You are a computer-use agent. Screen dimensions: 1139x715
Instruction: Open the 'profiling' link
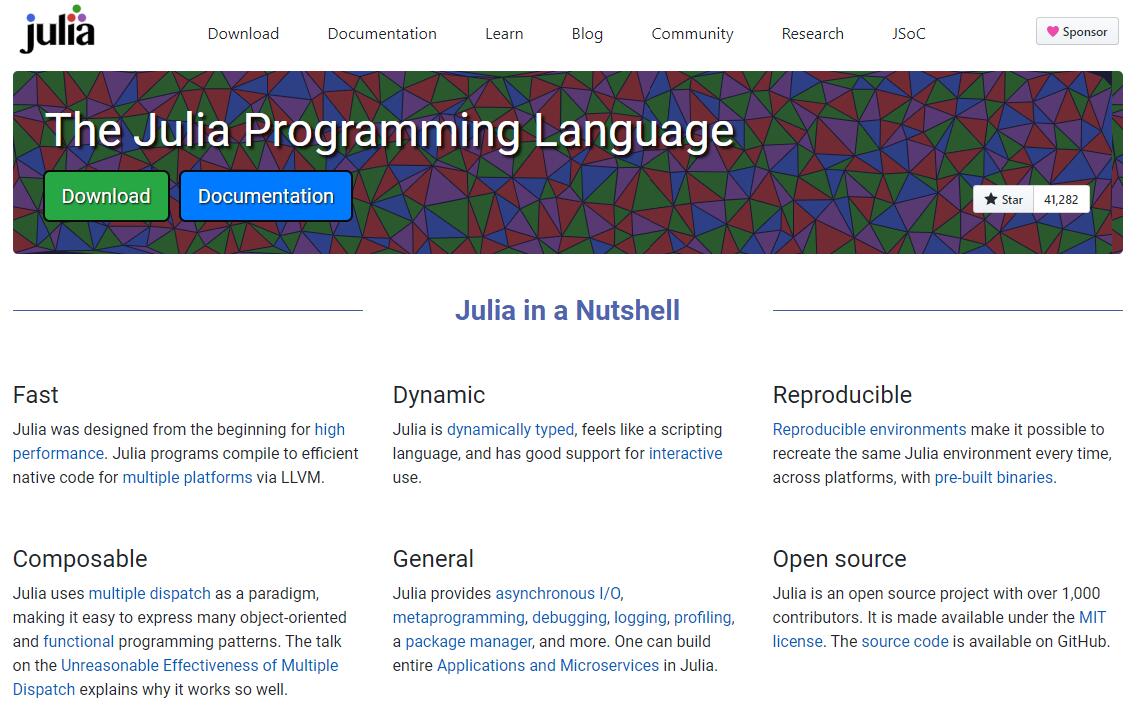click(x=702, y=618)
